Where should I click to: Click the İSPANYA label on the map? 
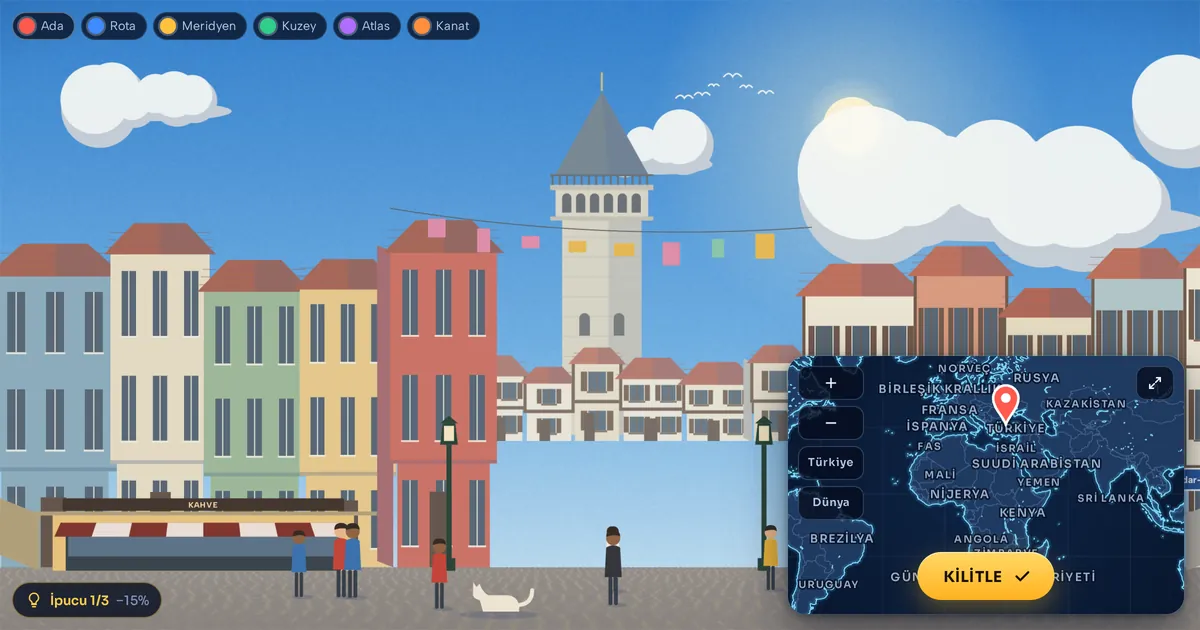point(937,426)
